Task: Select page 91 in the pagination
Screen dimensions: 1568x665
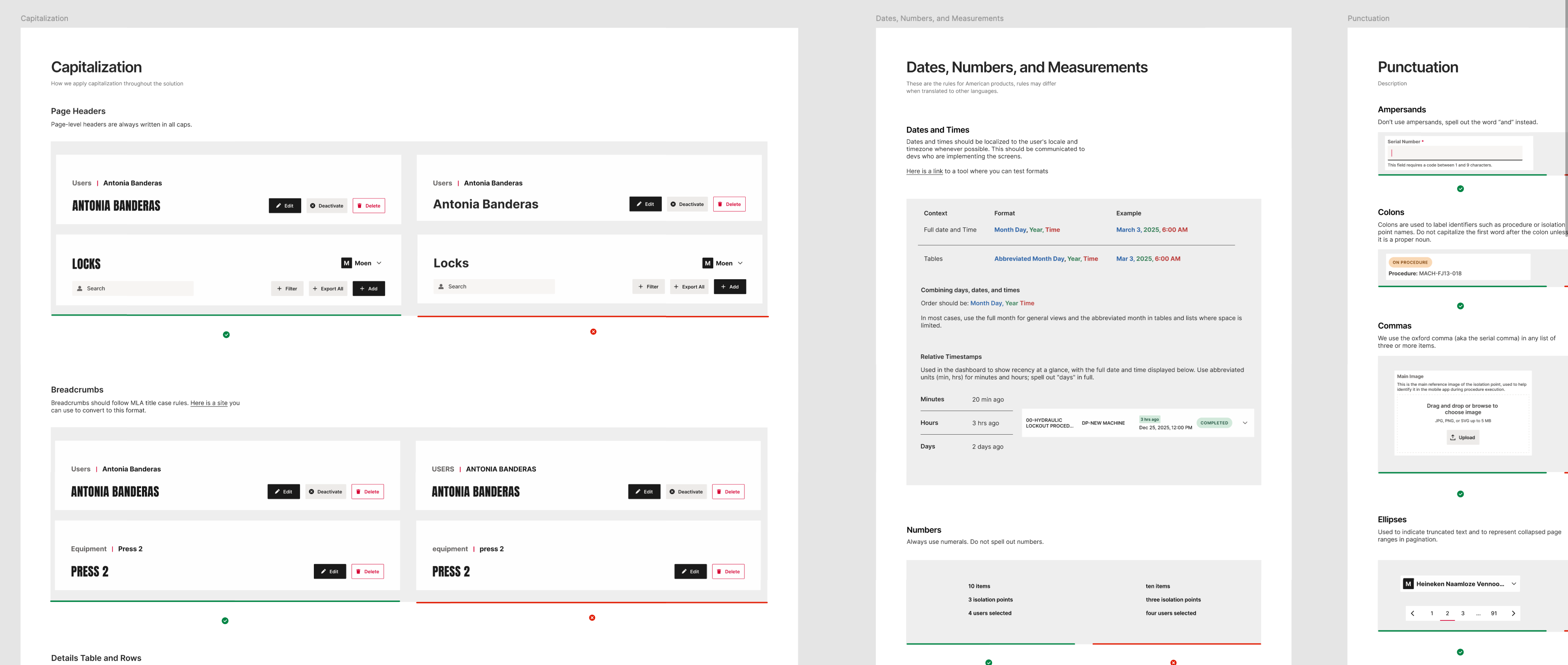Action: [x=1494, y=613]
